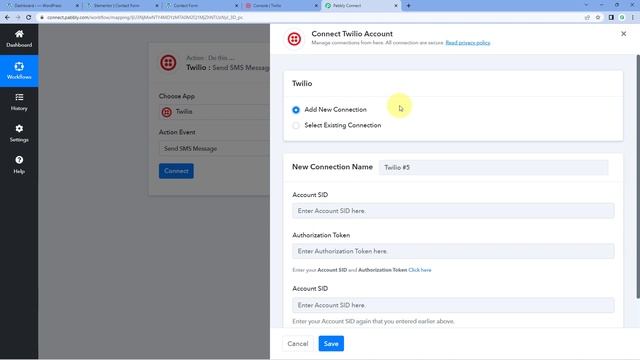Click the Save button
The image size is (640, 360).
click(x=331, y=344)
